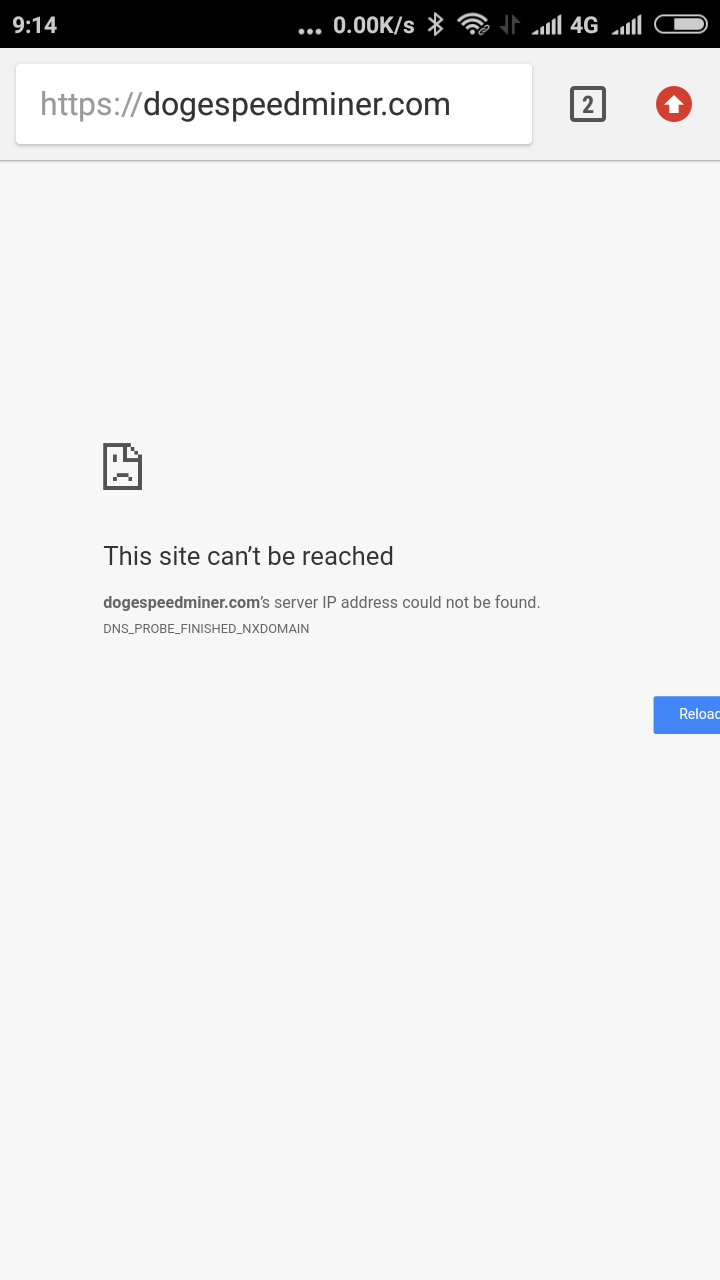The height and width of the screenshot is (1280, 720).
Task: Tap the second signal bars after 4G
Action: [x=627, y=24]
